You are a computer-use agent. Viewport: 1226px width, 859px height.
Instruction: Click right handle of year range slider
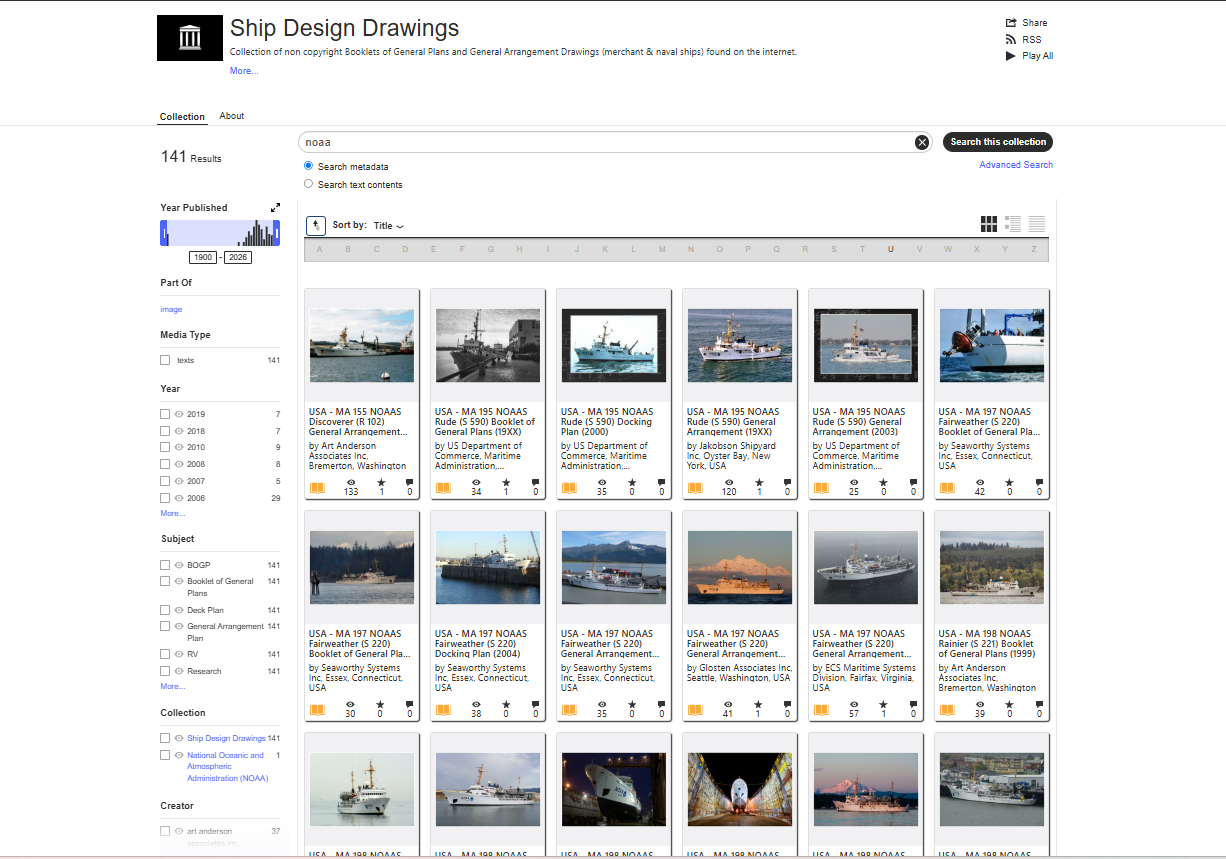point(277,233)
